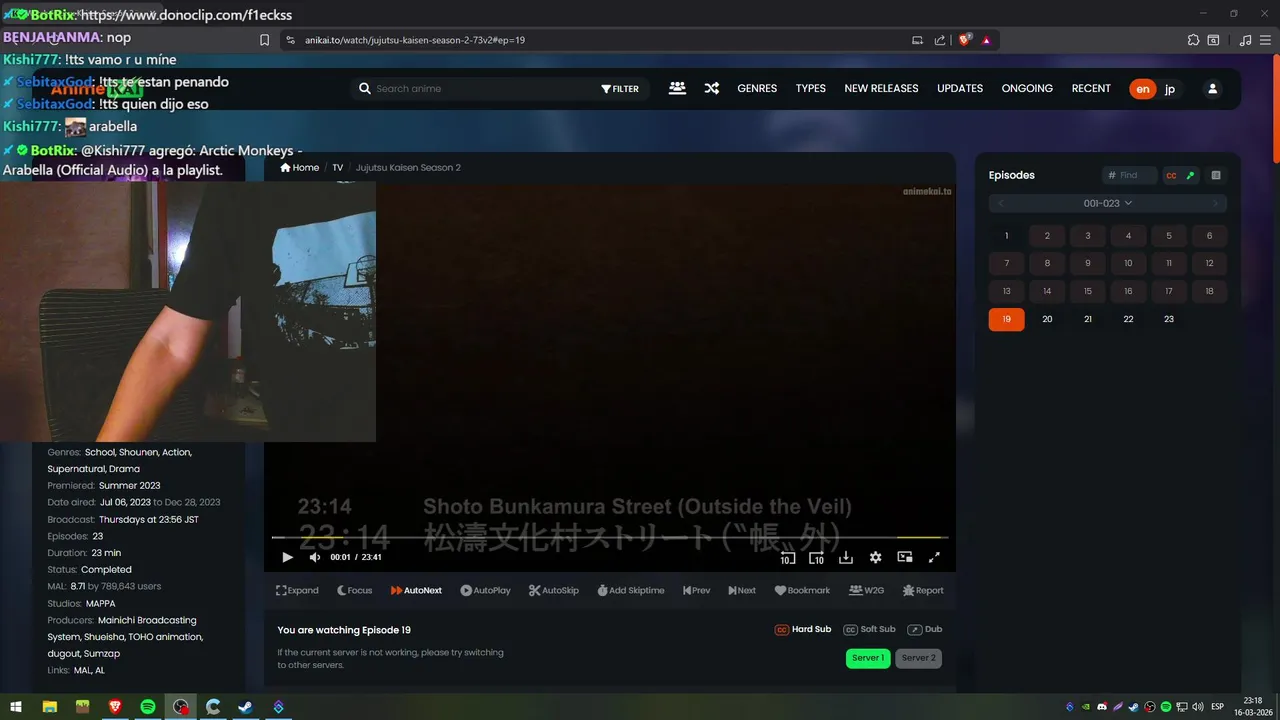Viewport: 1280px width, 720px height.
Task: Bookmark this anime
Action: 802,590
